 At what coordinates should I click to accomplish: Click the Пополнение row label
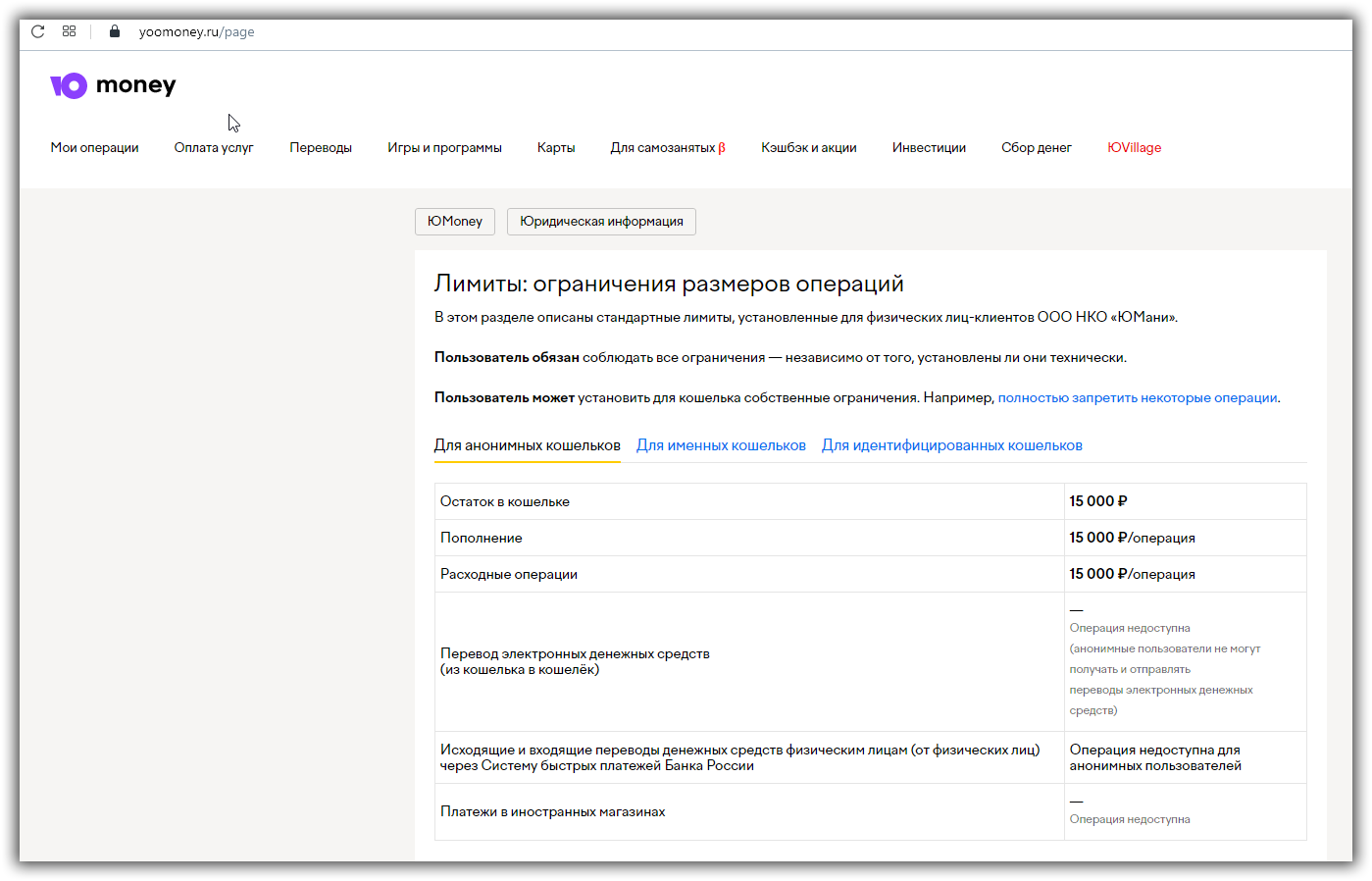(482, 539)
